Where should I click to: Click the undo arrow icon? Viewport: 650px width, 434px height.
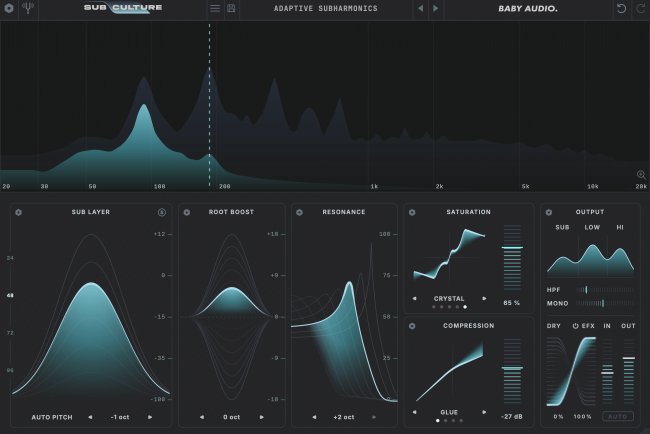pyautogui.click(x=621, y=8)
